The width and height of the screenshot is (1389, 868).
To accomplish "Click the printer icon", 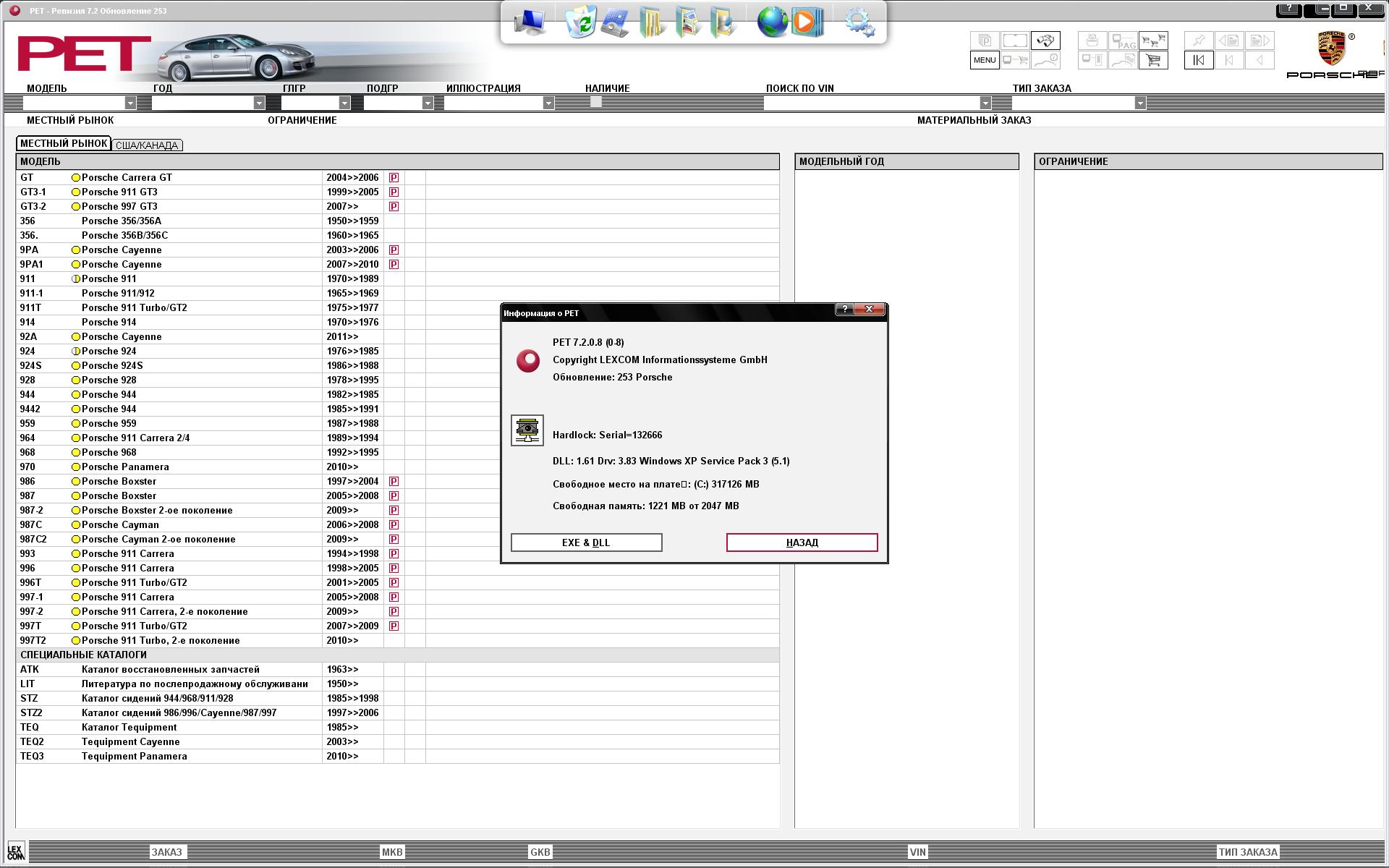I will [1092, 41].
